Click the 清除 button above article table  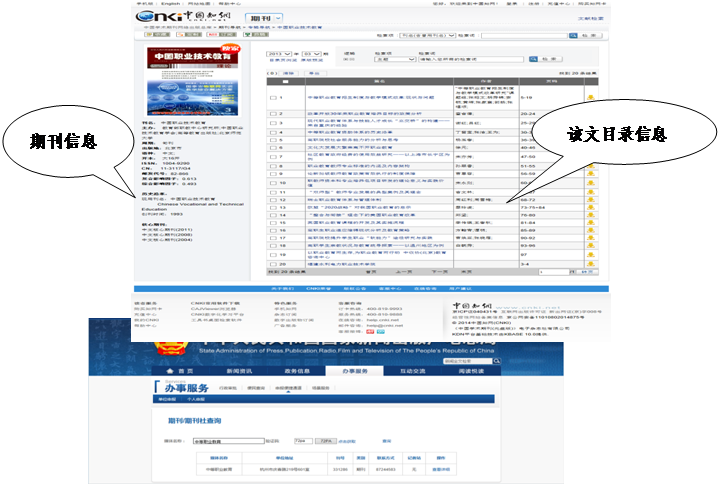click(288, 73)
